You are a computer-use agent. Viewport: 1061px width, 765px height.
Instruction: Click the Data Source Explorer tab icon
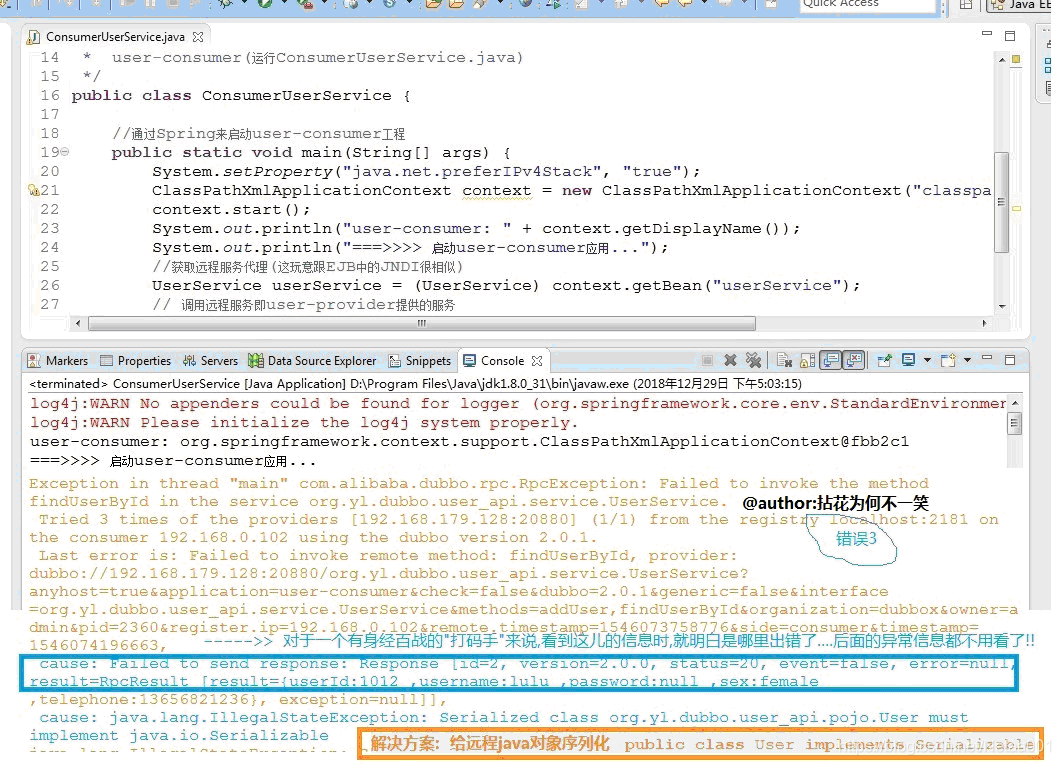pos(256,361)
